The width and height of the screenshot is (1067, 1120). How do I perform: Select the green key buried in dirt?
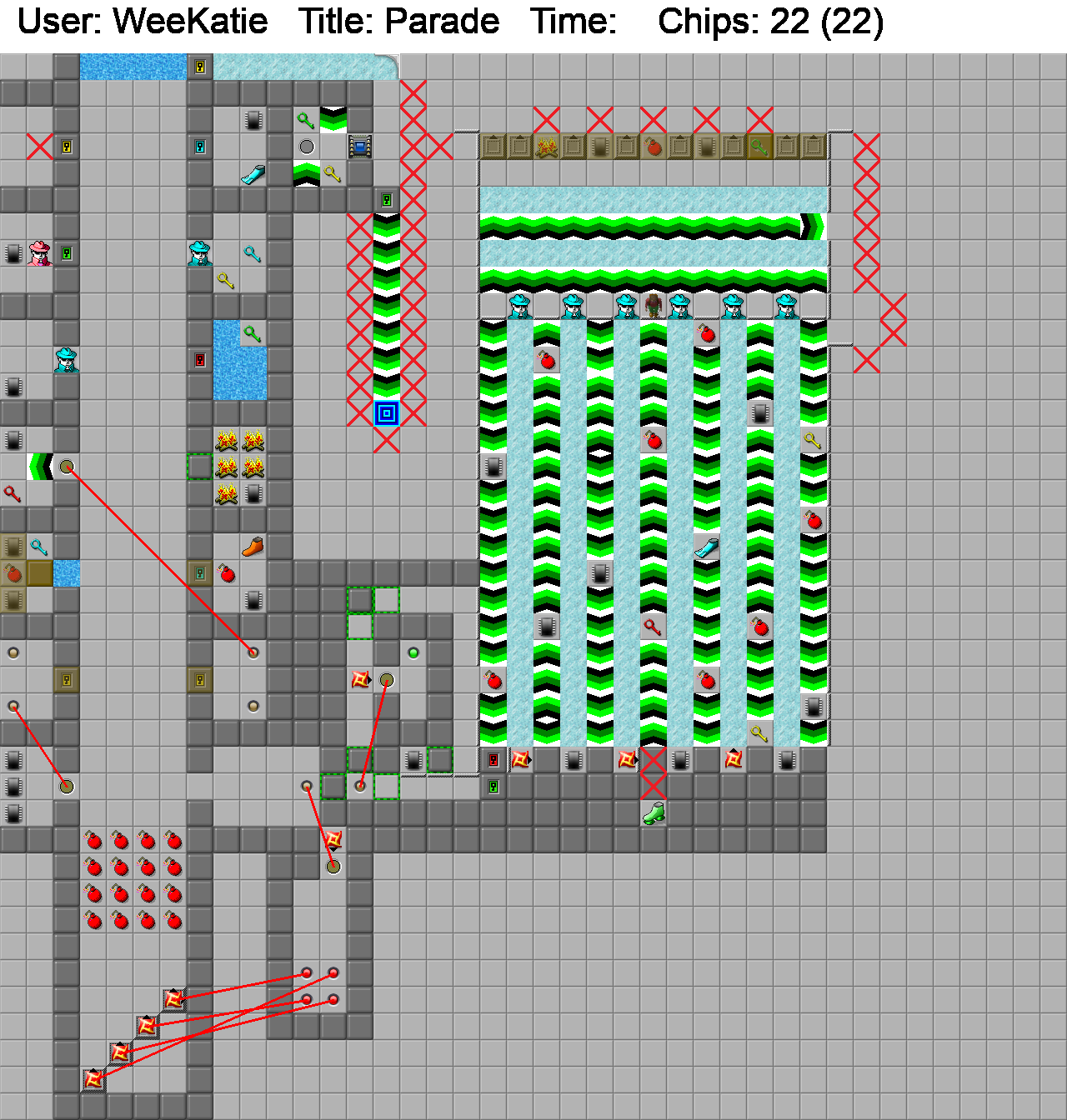coord(759,147)
